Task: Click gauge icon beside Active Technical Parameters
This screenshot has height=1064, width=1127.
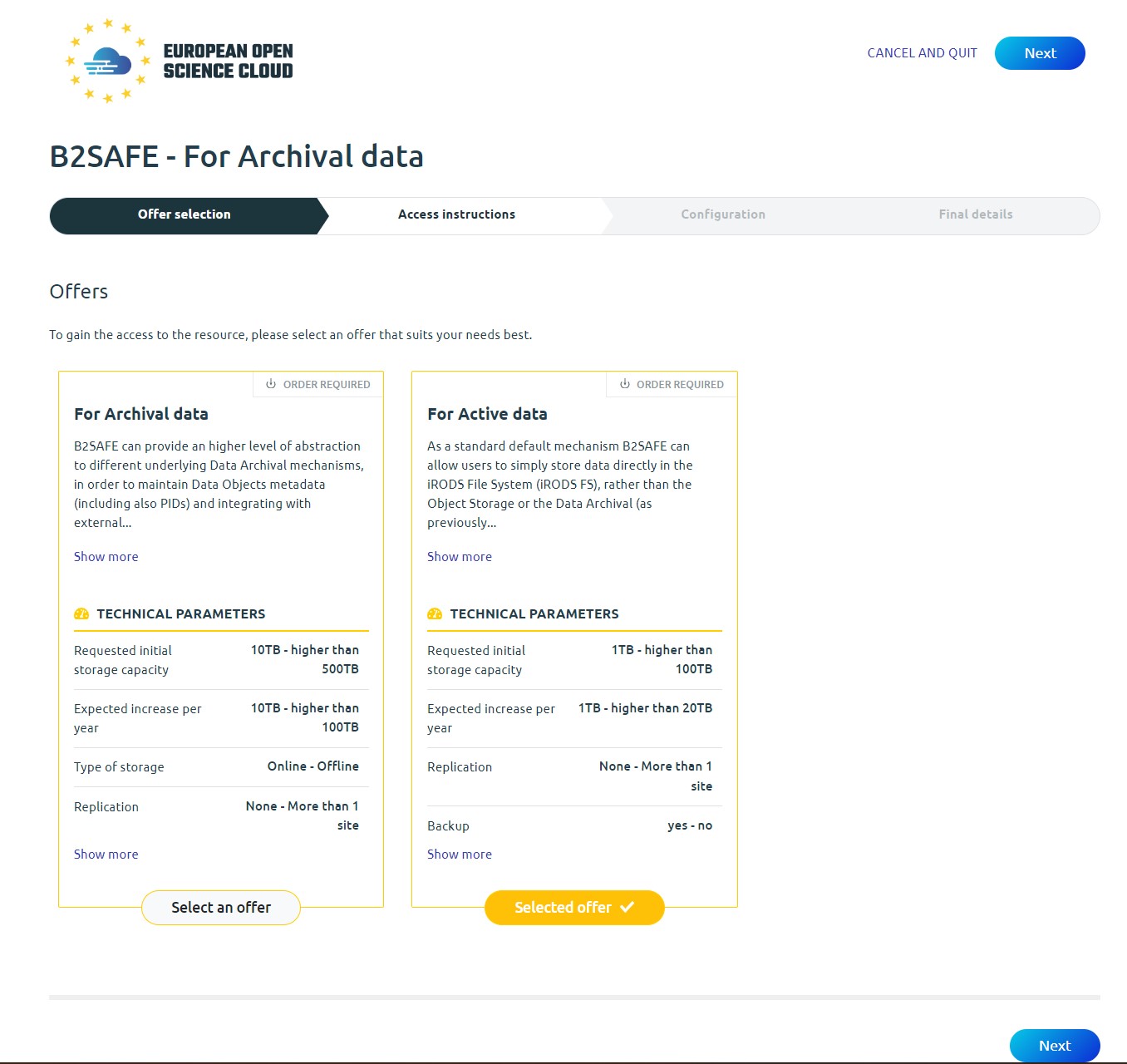Action: pyautogui.click(x=435, y=613)
